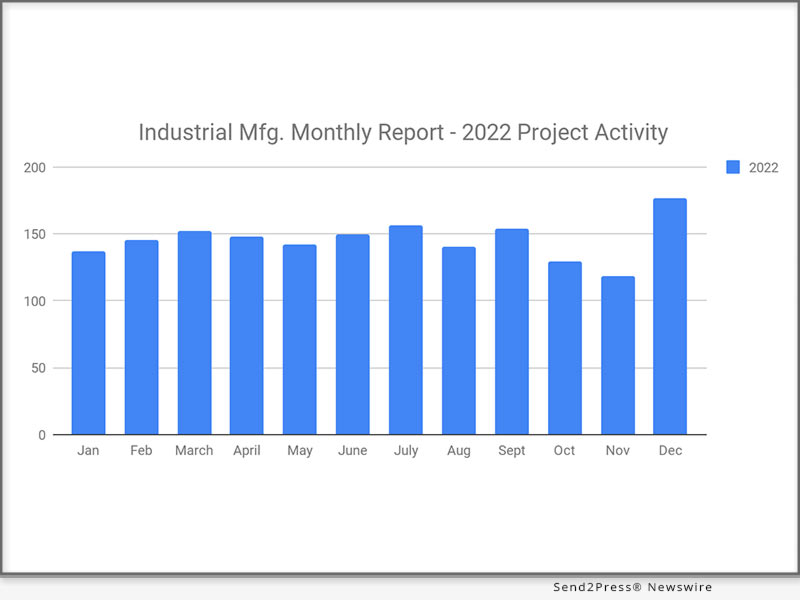Select the January bar

point(88,343)
